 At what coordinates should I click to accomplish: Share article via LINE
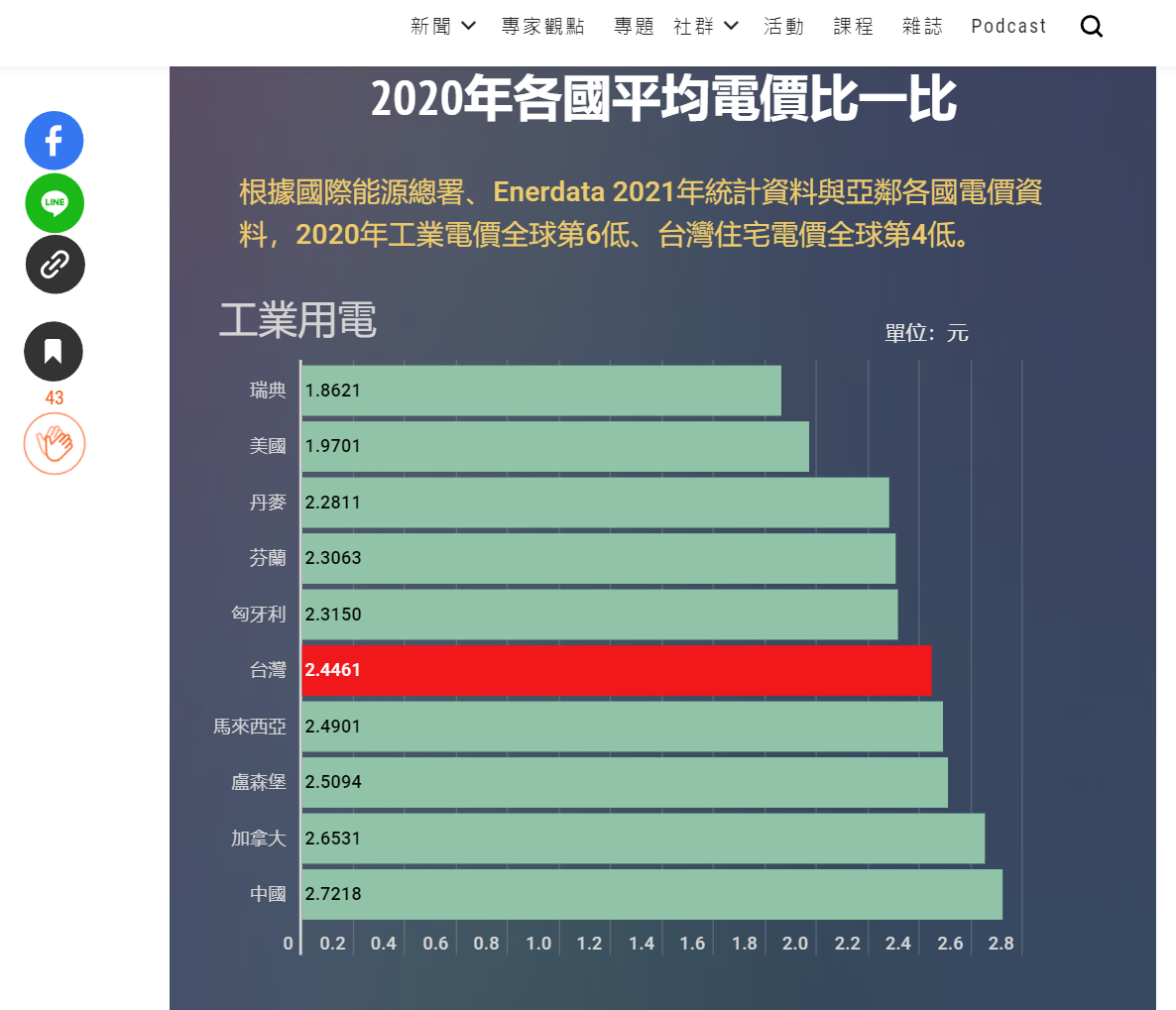(x=54, y=202)
